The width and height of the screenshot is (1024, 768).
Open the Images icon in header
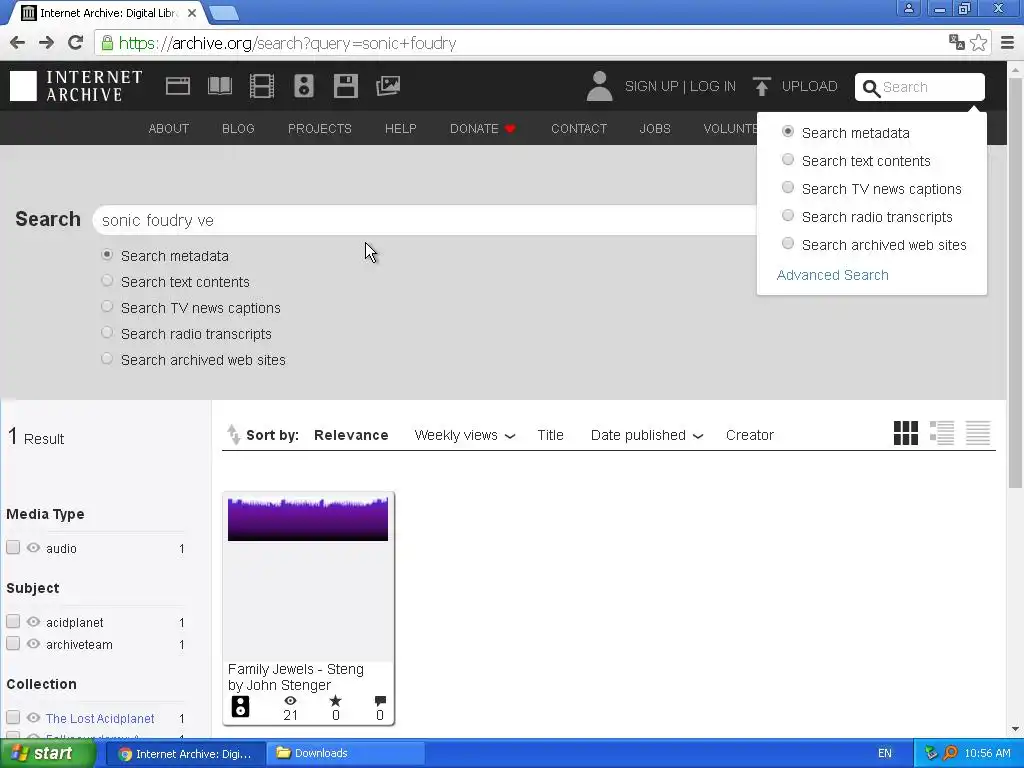388,86
